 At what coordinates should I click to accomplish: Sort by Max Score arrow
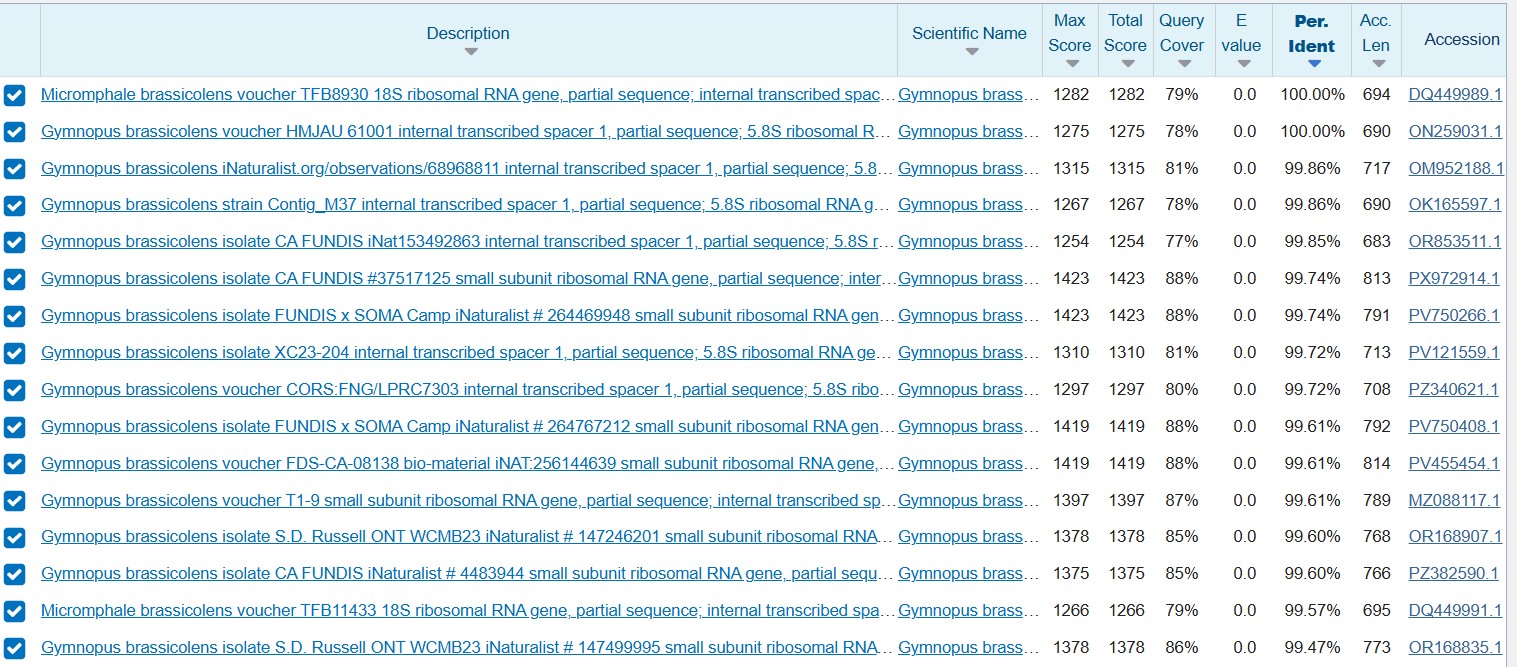pos(1072,64)
